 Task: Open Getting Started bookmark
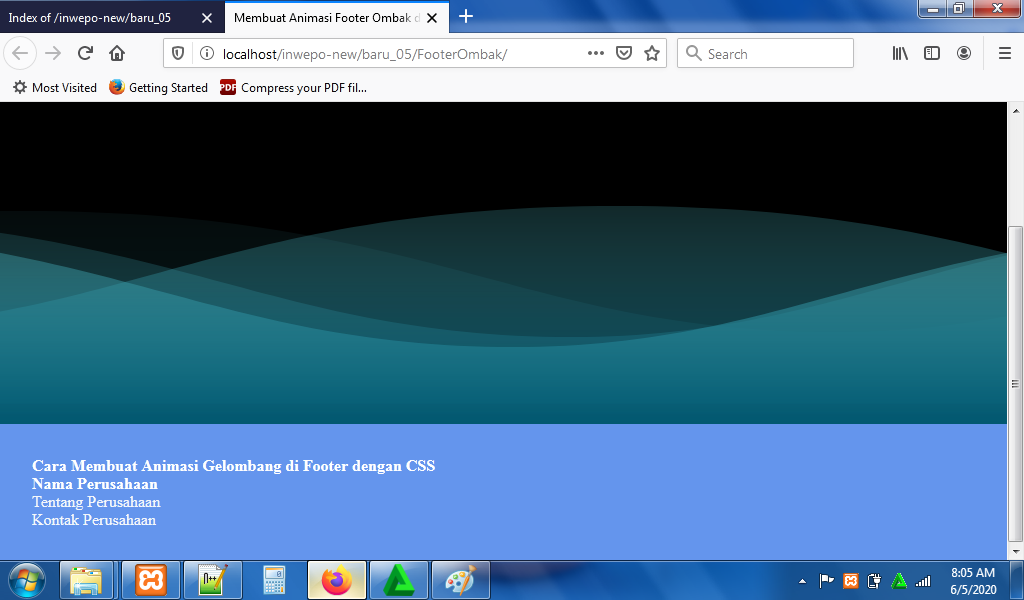(158, 87)
